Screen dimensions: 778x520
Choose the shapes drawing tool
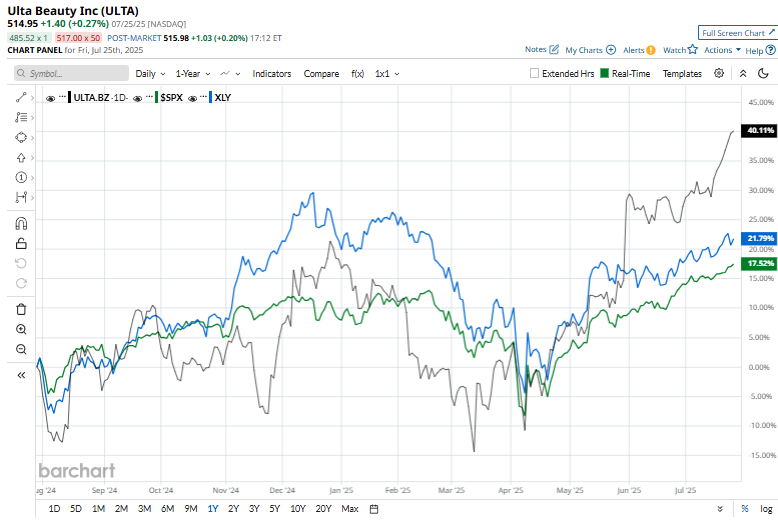(x=21, y=137)
